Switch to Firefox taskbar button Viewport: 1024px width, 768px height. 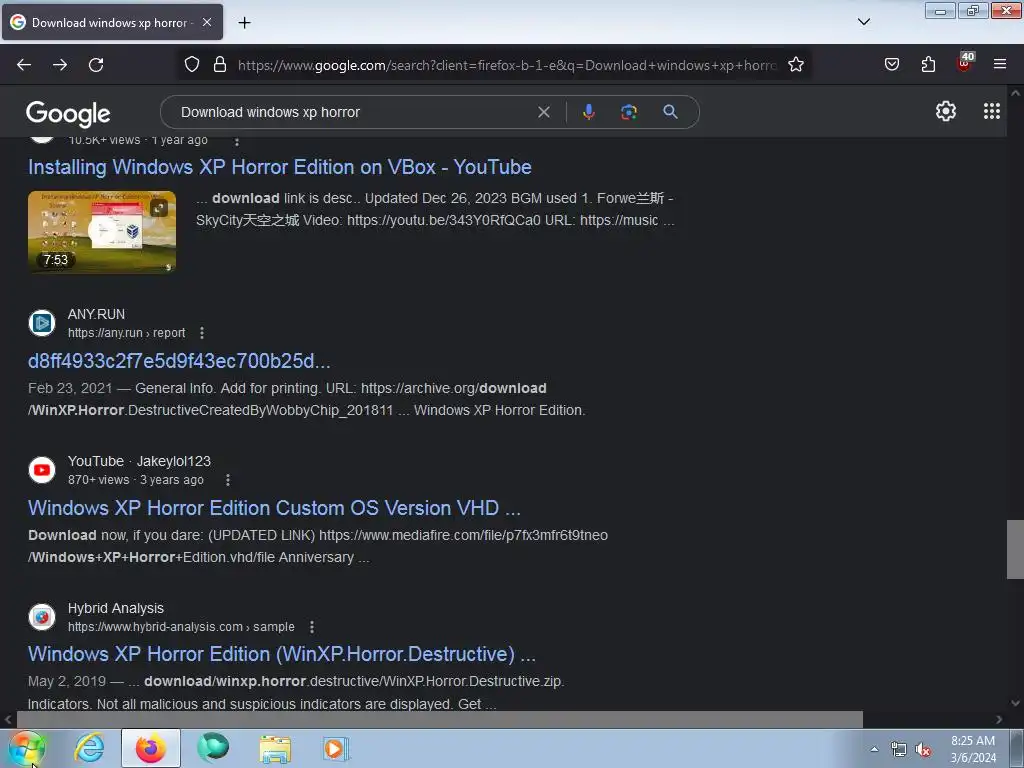[x=150, y=748]
